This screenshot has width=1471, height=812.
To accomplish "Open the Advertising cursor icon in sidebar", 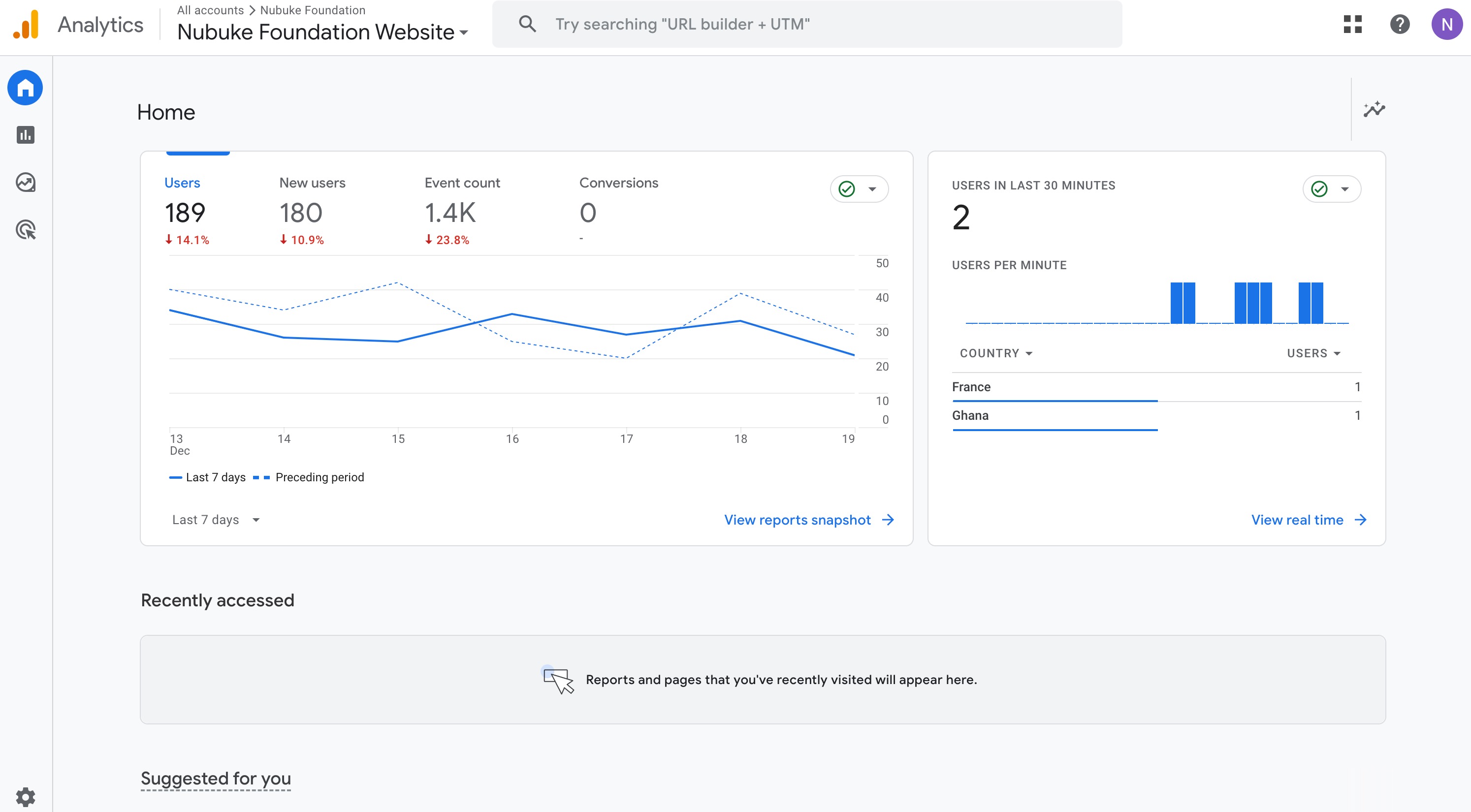I will point(25,229).
